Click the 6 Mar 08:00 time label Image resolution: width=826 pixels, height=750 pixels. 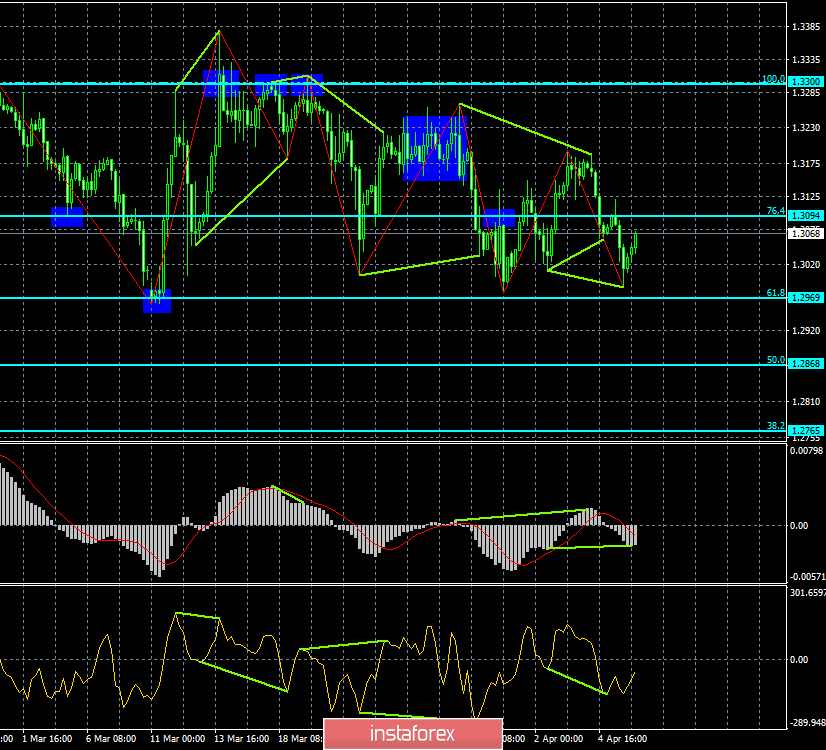coord(111,738)
